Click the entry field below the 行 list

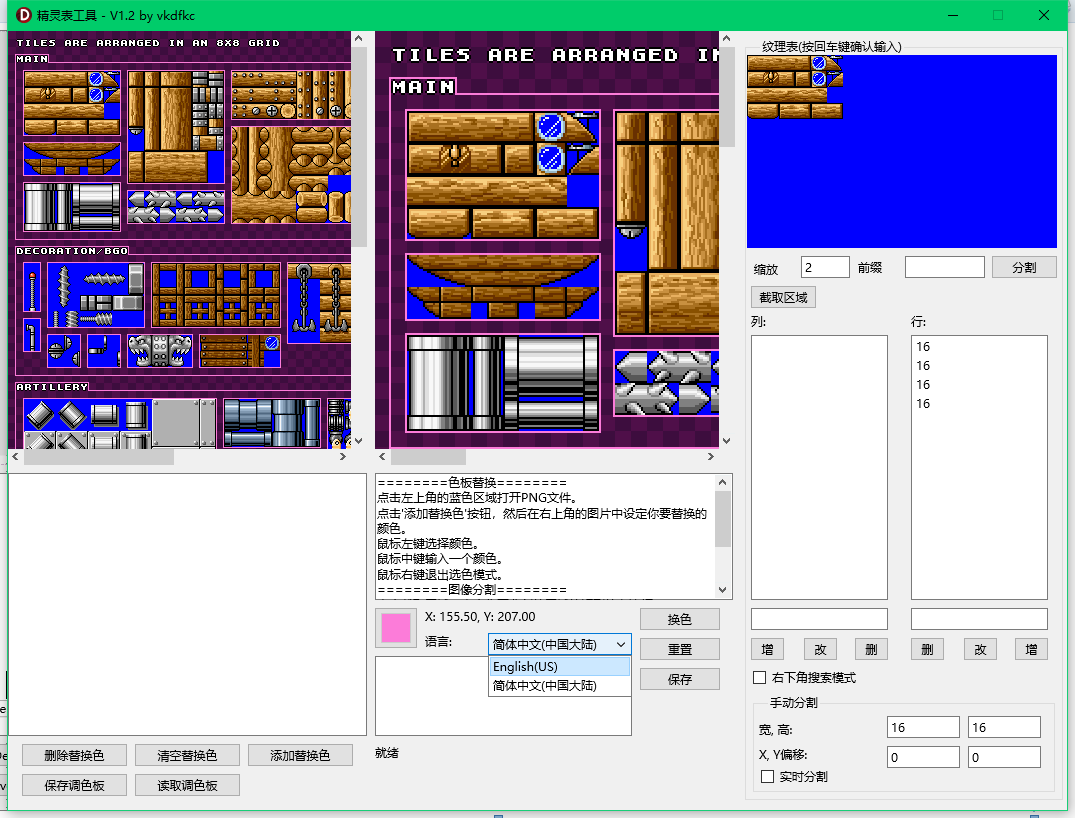[x=979, y=619]
